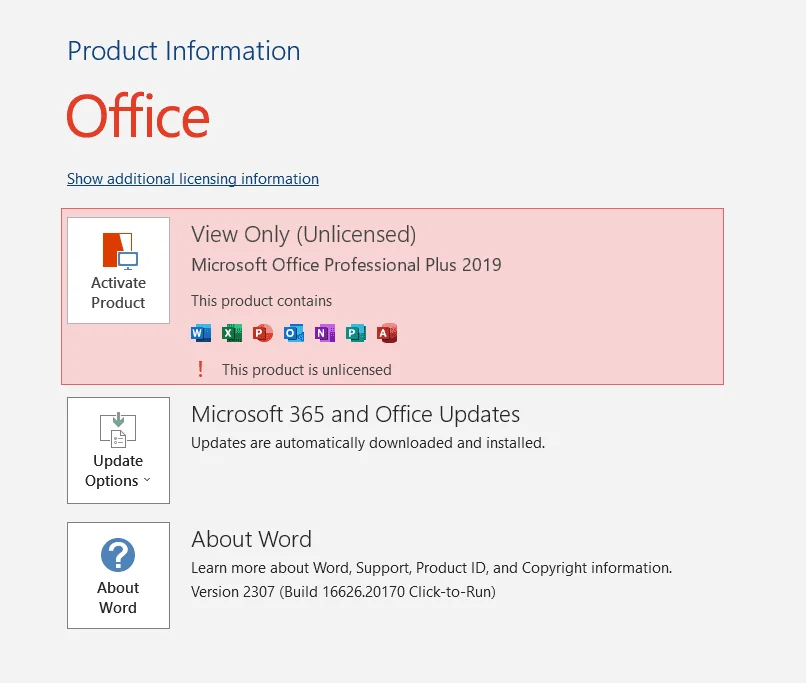
Task: Open Show additional licensing information link
Action: click(193, 179)
